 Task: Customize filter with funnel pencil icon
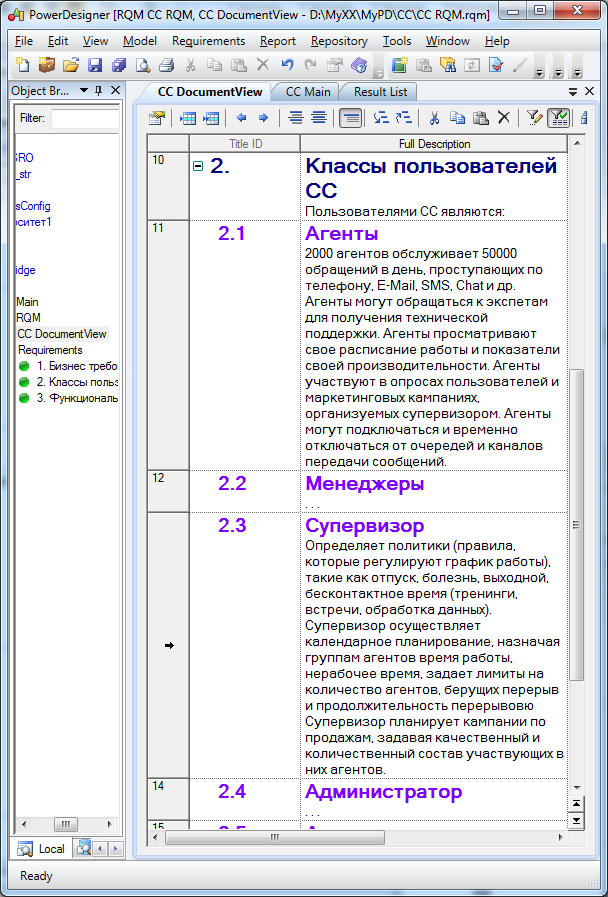534,118
